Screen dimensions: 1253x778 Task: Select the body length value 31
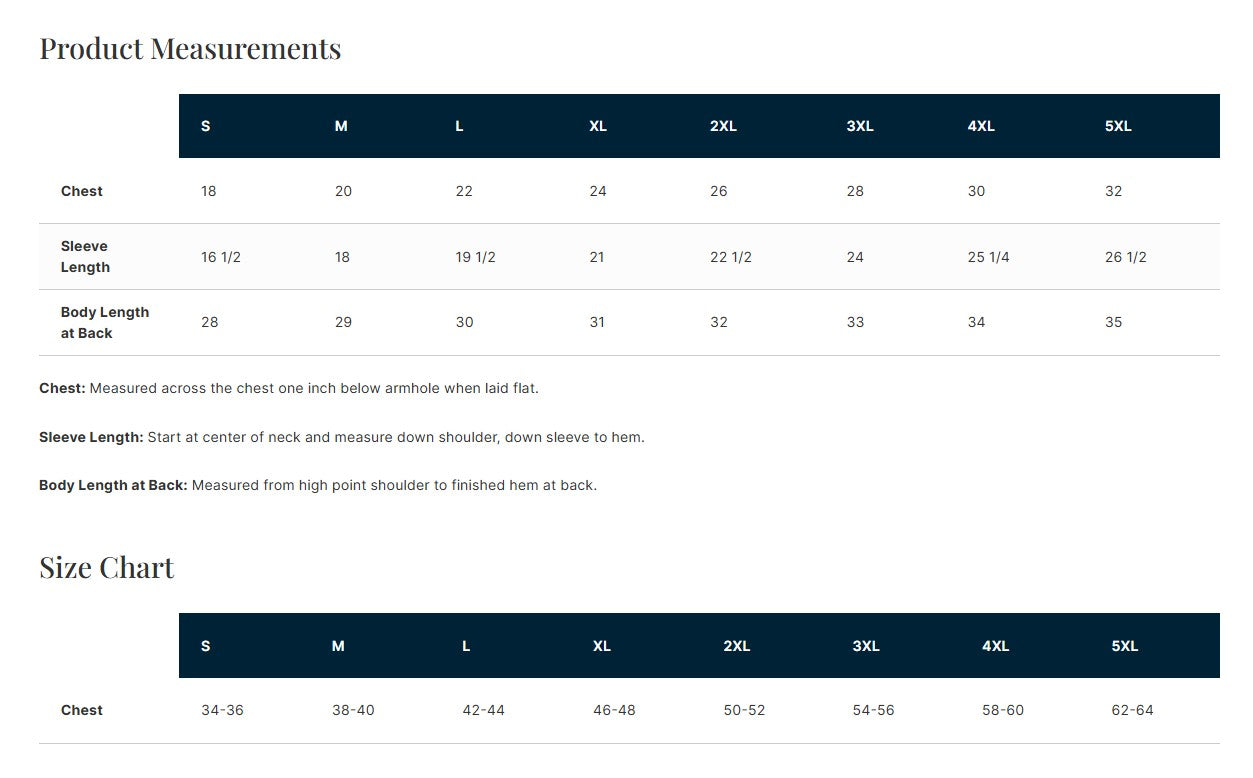point(597,322)
